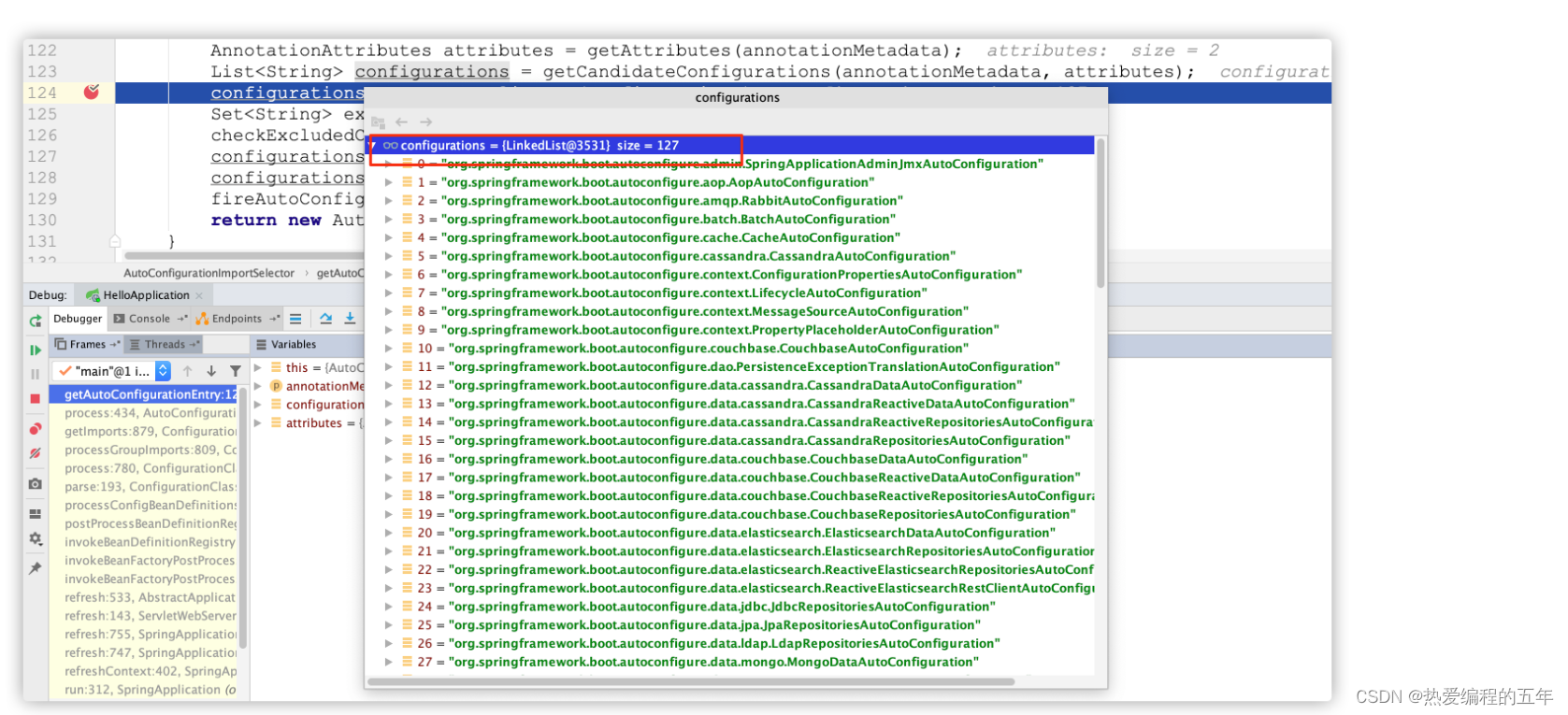Click AutoConfigurationImportSelector breadcrumb

click(209, 273)
